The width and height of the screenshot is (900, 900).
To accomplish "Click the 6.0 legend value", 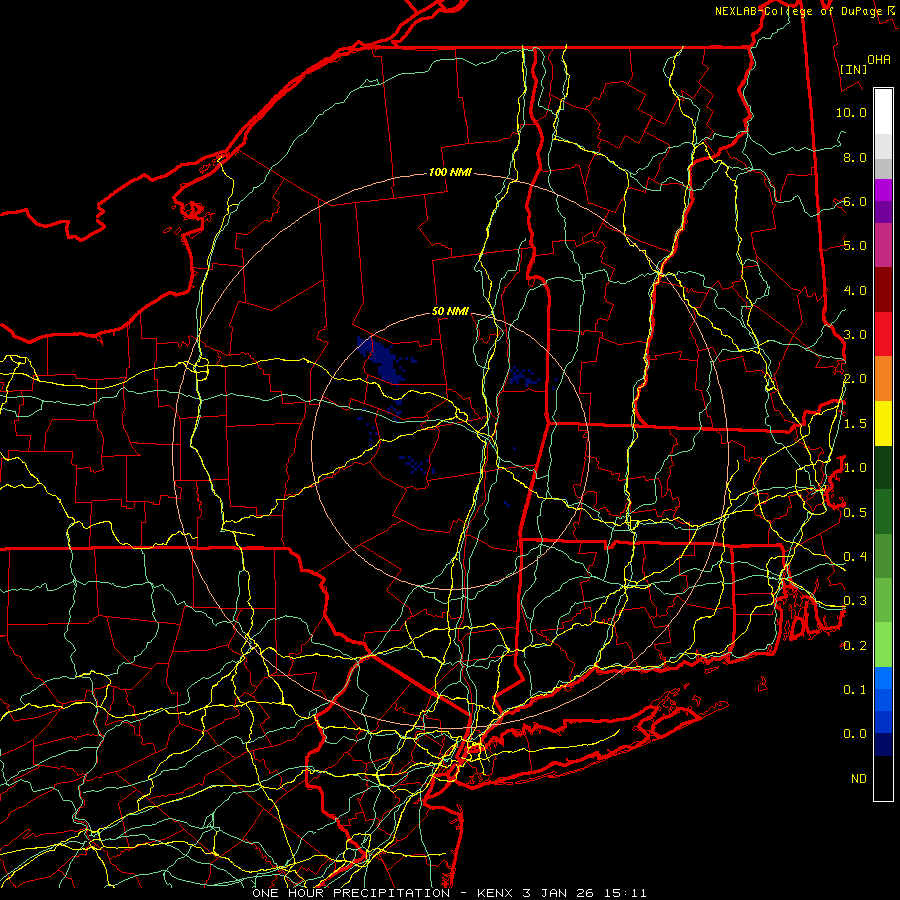I will 855,201.
